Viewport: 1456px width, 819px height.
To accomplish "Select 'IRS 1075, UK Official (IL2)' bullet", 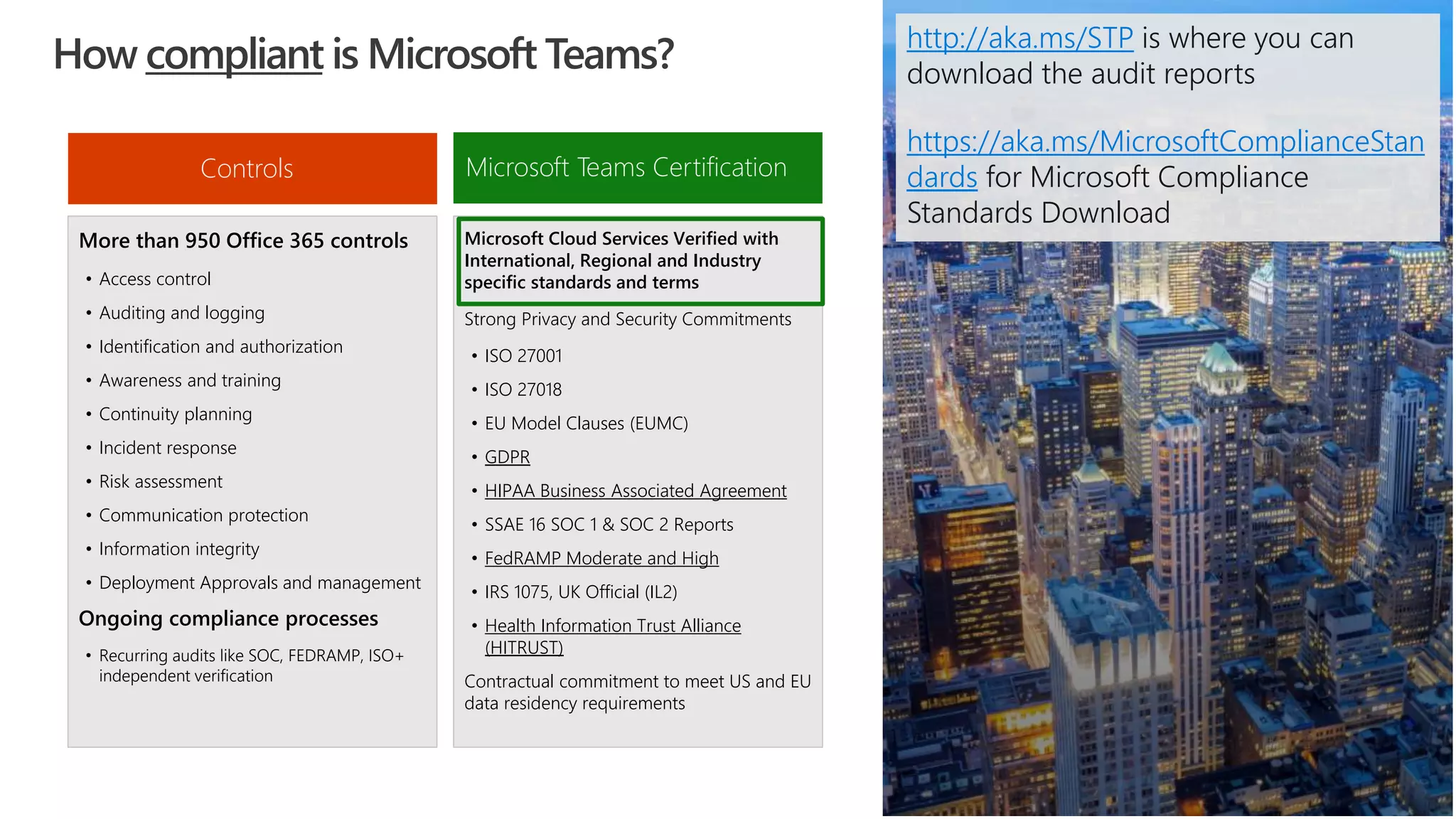I will [581, 592].
